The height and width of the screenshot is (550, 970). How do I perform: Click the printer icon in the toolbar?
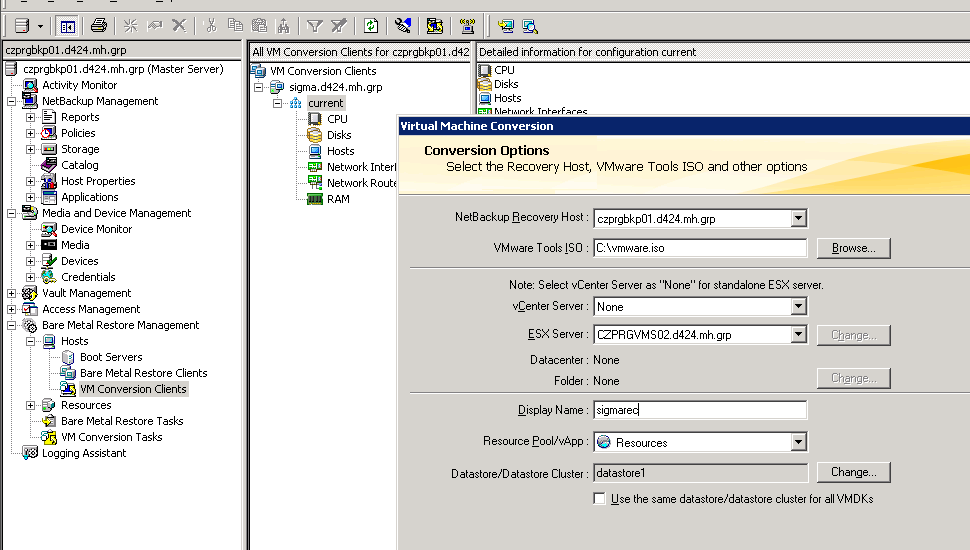[x=98, y=25]
